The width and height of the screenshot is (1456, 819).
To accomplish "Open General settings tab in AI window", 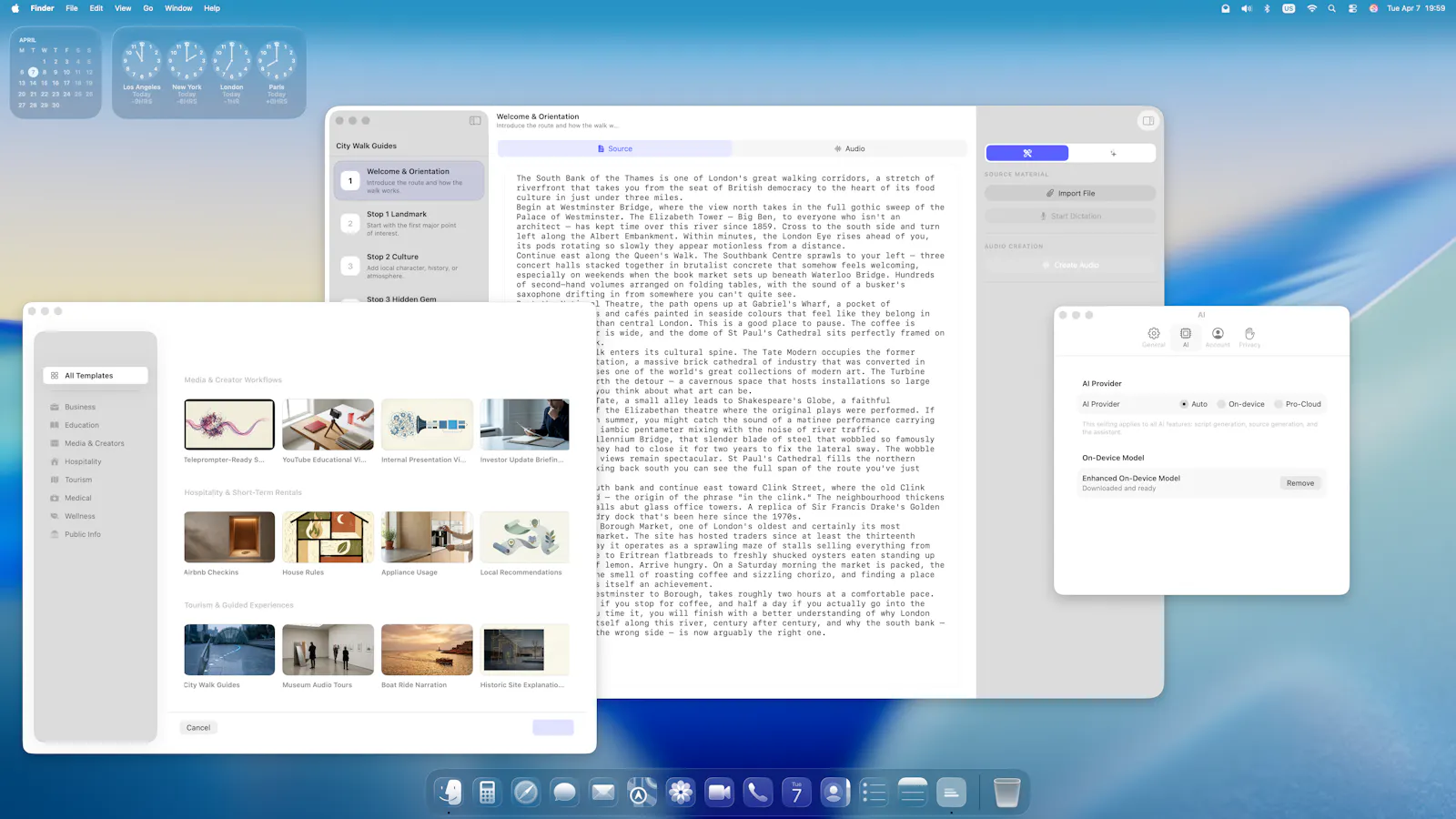I will click(1153, 338).
